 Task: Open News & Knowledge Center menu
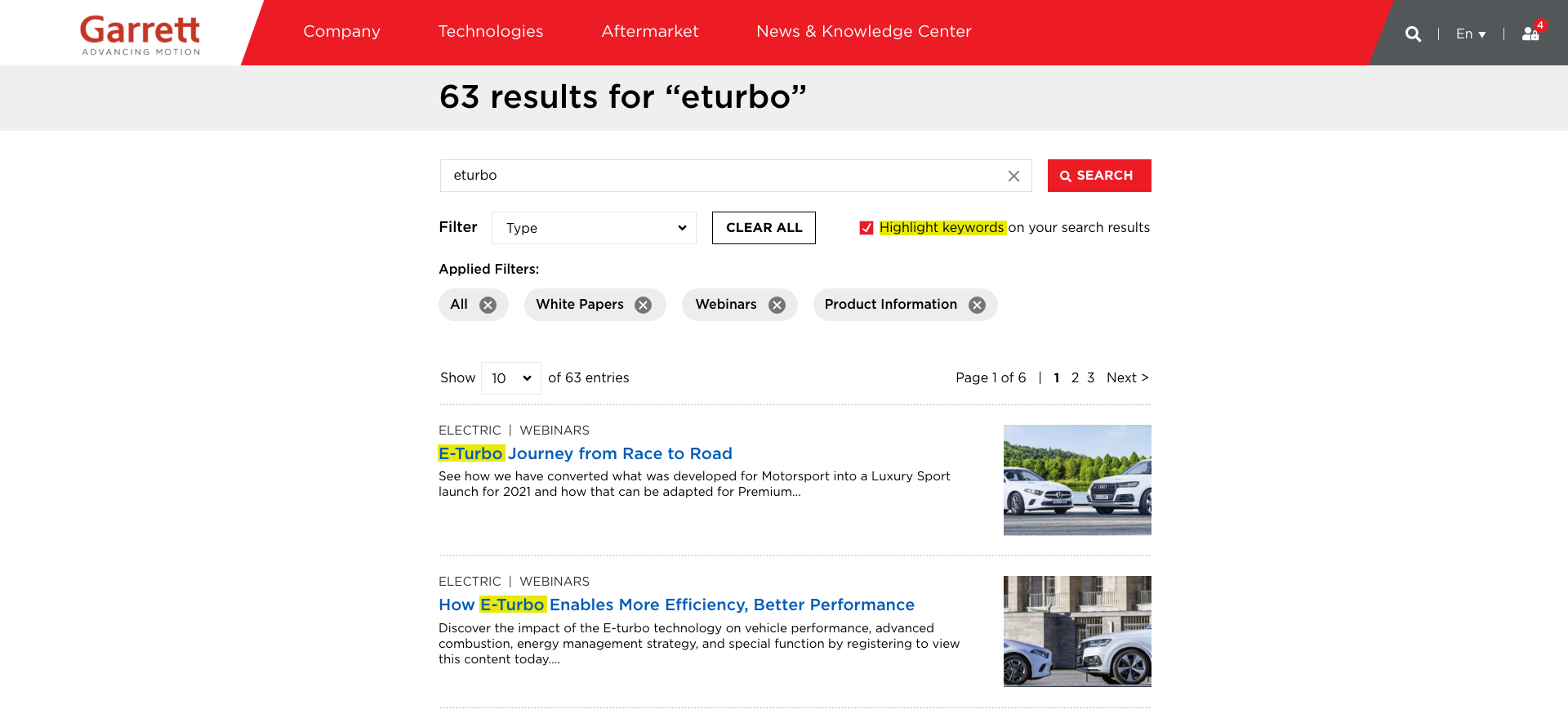click(864, 31)
